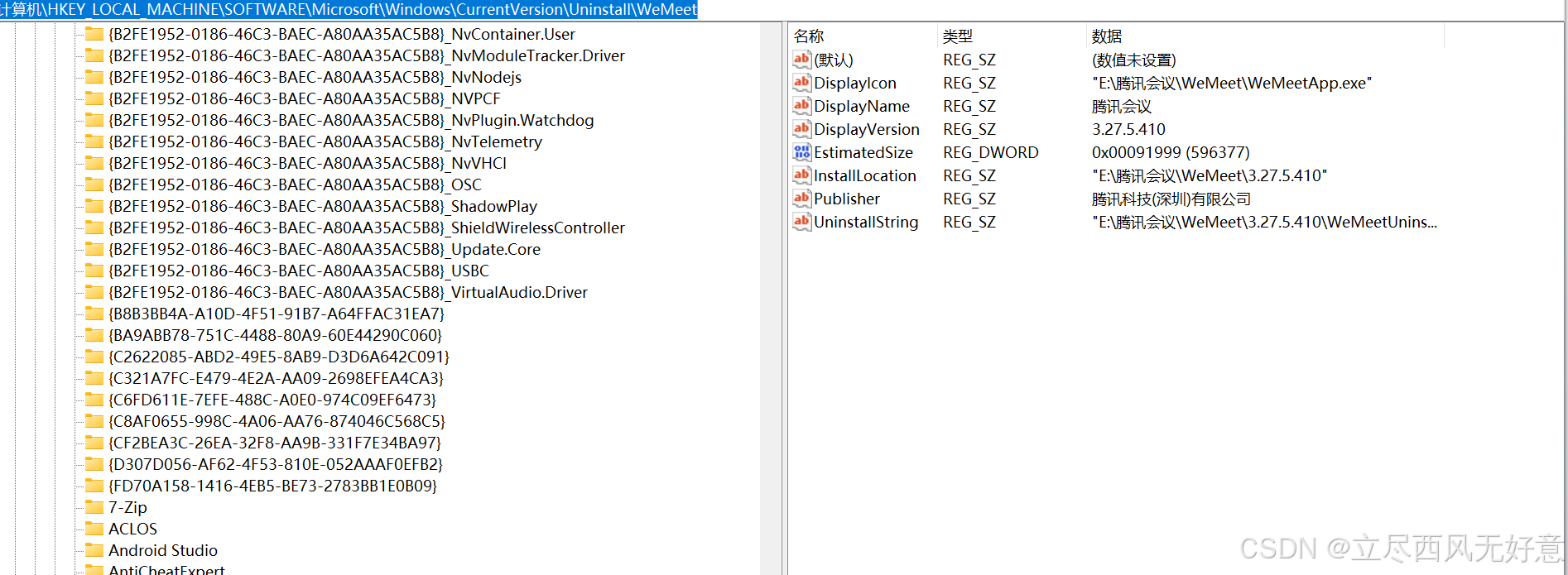The height and width of the screenshot is (575, 1568).
Task: Click the folder icon of NvTelemetry key
Action: tap(94, 141)
